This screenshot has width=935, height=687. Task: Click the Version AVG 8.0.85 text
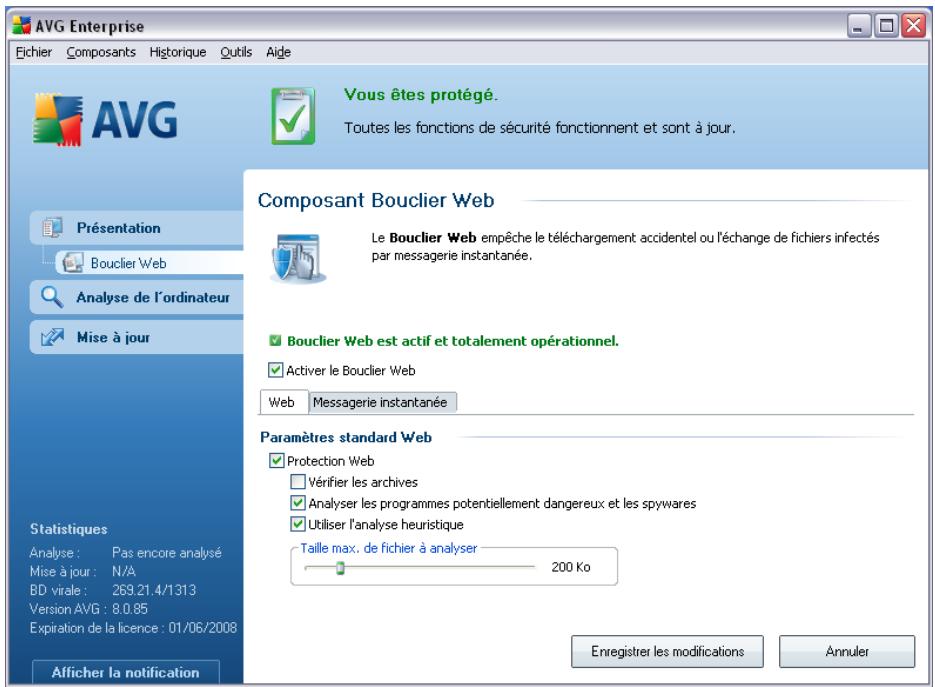click(x=88, y=609)
